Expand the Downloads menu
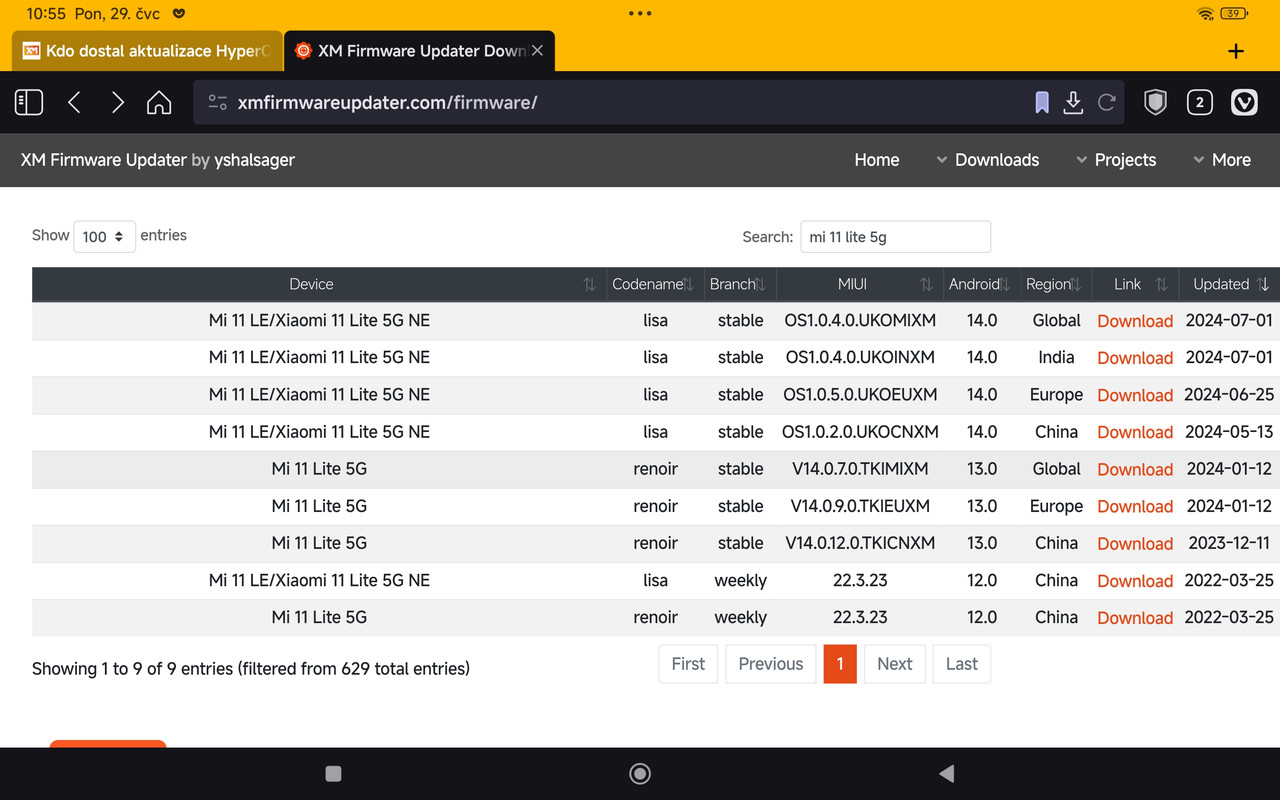 [987, 160]
